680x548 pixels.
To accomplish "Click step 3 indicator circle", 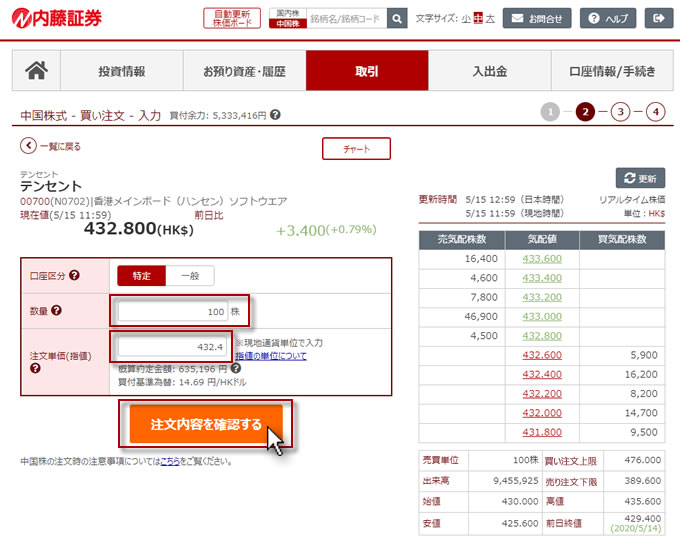I will [621, 112].
